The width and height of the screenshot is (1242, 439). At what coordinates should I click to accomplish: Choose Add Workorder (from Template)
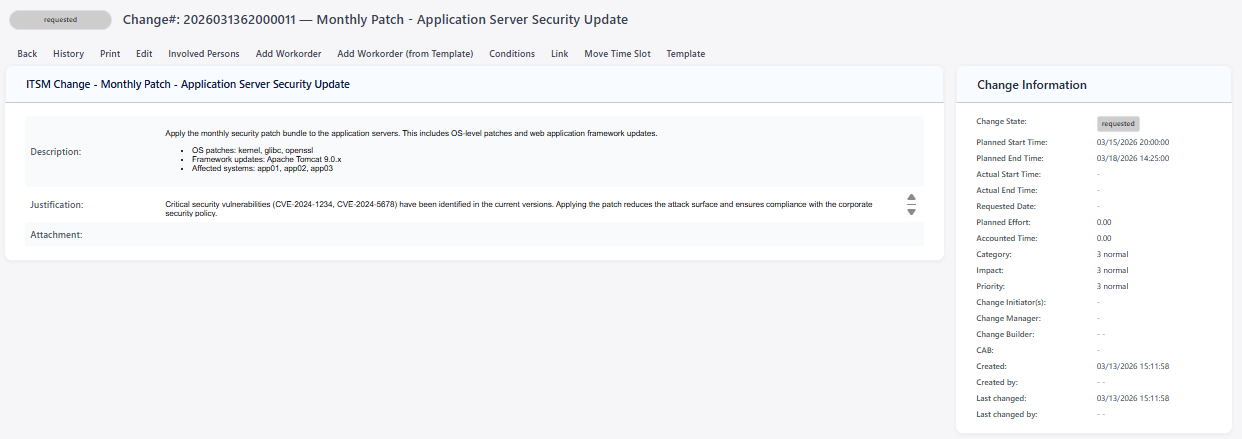[405, 54]
